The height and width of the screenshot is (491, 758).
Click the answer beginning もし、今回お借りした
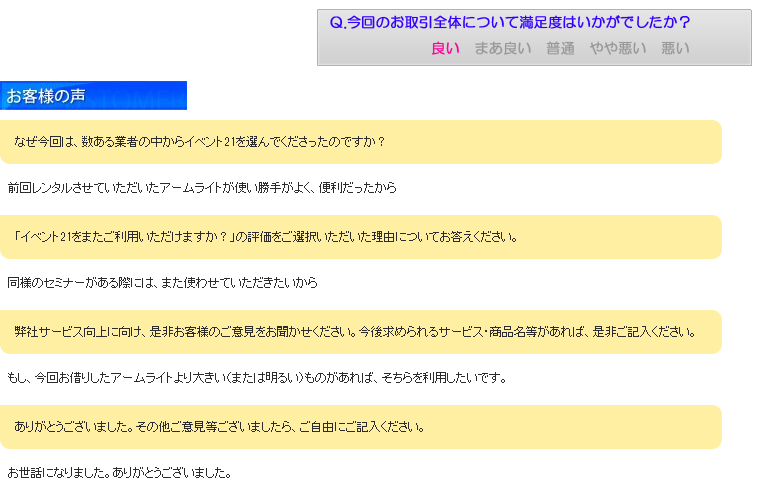[257, 378]
